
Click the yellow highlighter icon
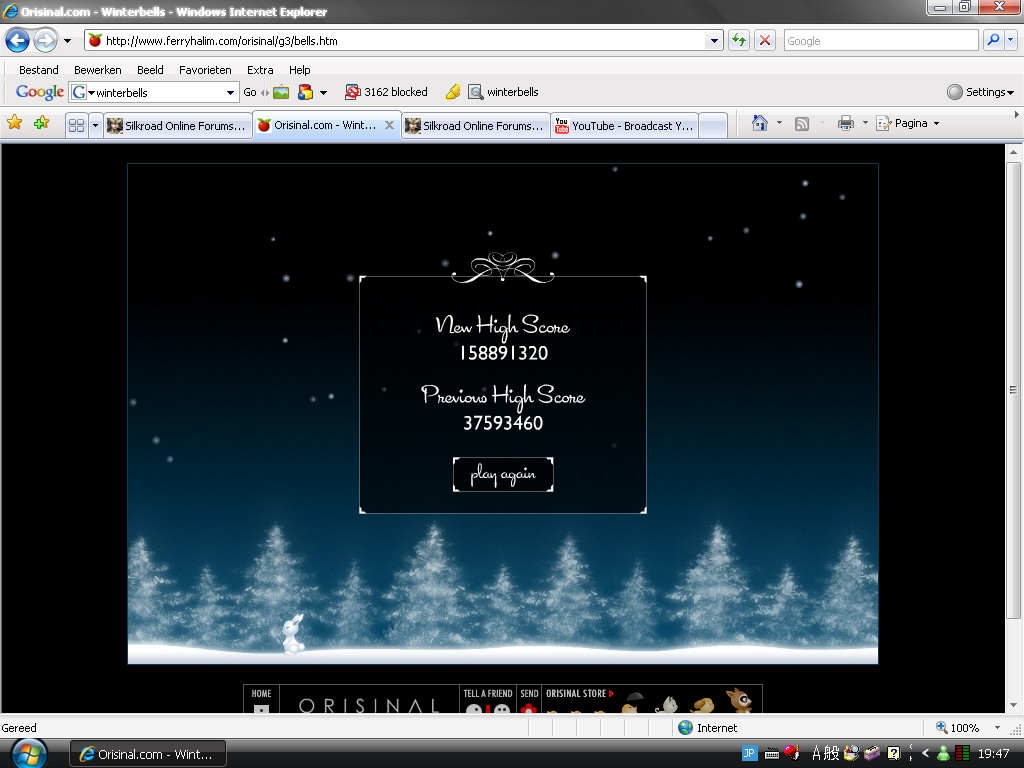point(453,92)
